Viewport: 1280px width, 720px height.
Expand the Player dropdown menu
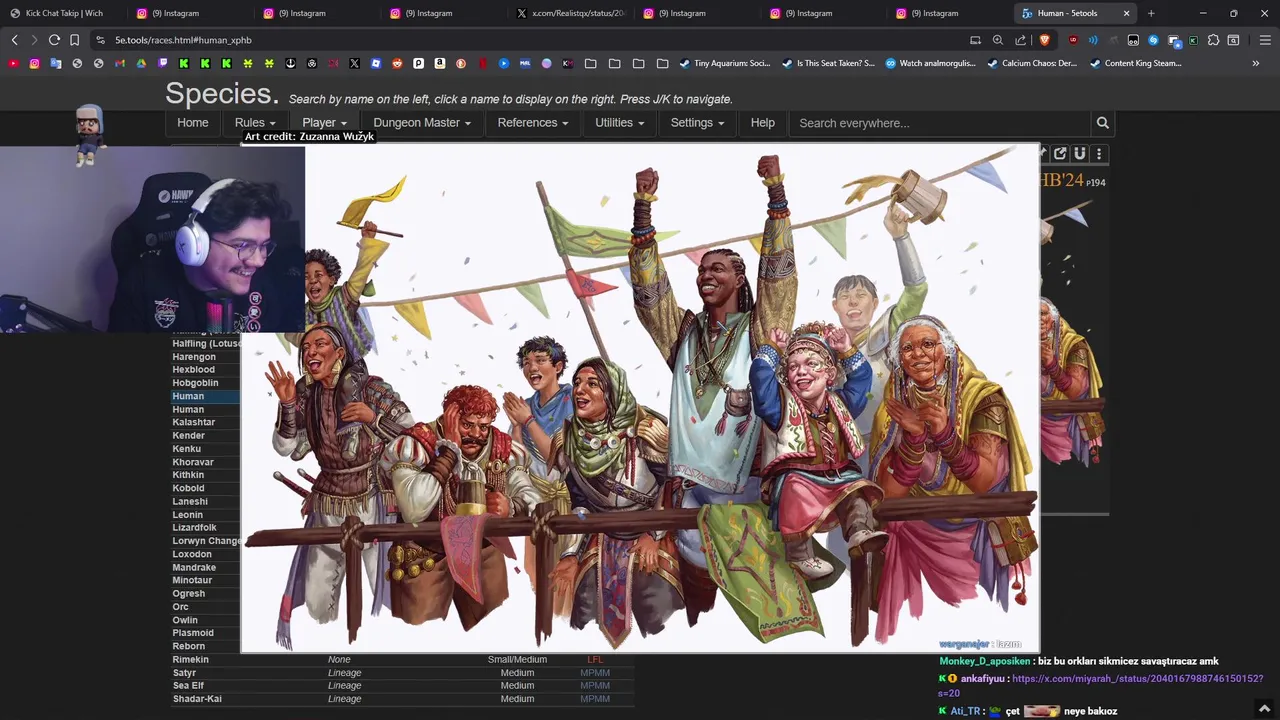tap(324, 123)
